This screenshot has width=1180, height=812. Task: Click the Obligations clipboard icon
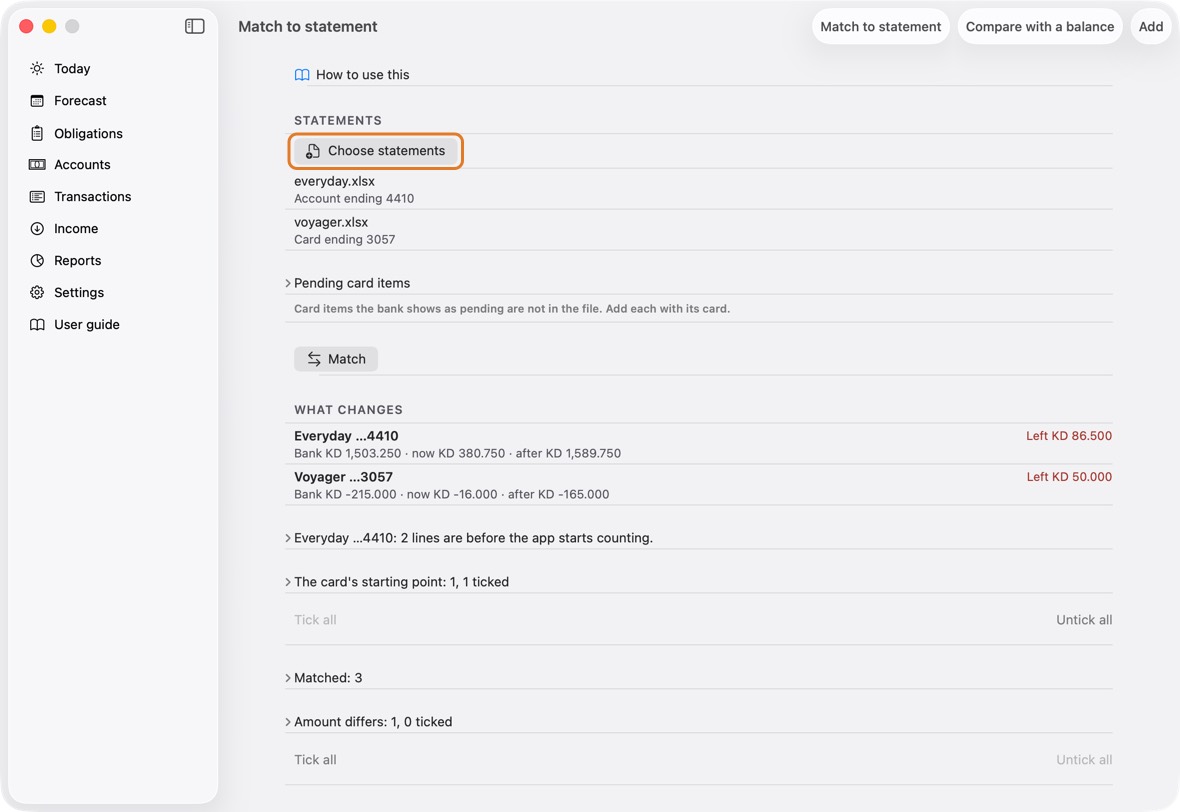pyautogui.click(x=37, y=133)
